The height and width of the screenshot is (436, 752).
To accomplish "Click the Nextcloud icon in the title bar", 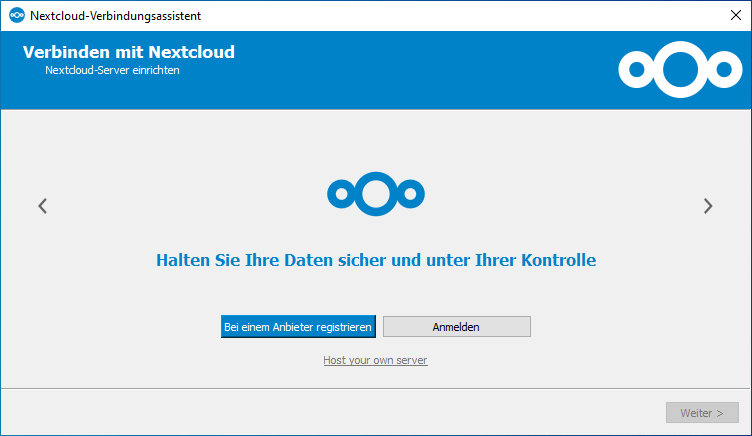I will (15, 15).
